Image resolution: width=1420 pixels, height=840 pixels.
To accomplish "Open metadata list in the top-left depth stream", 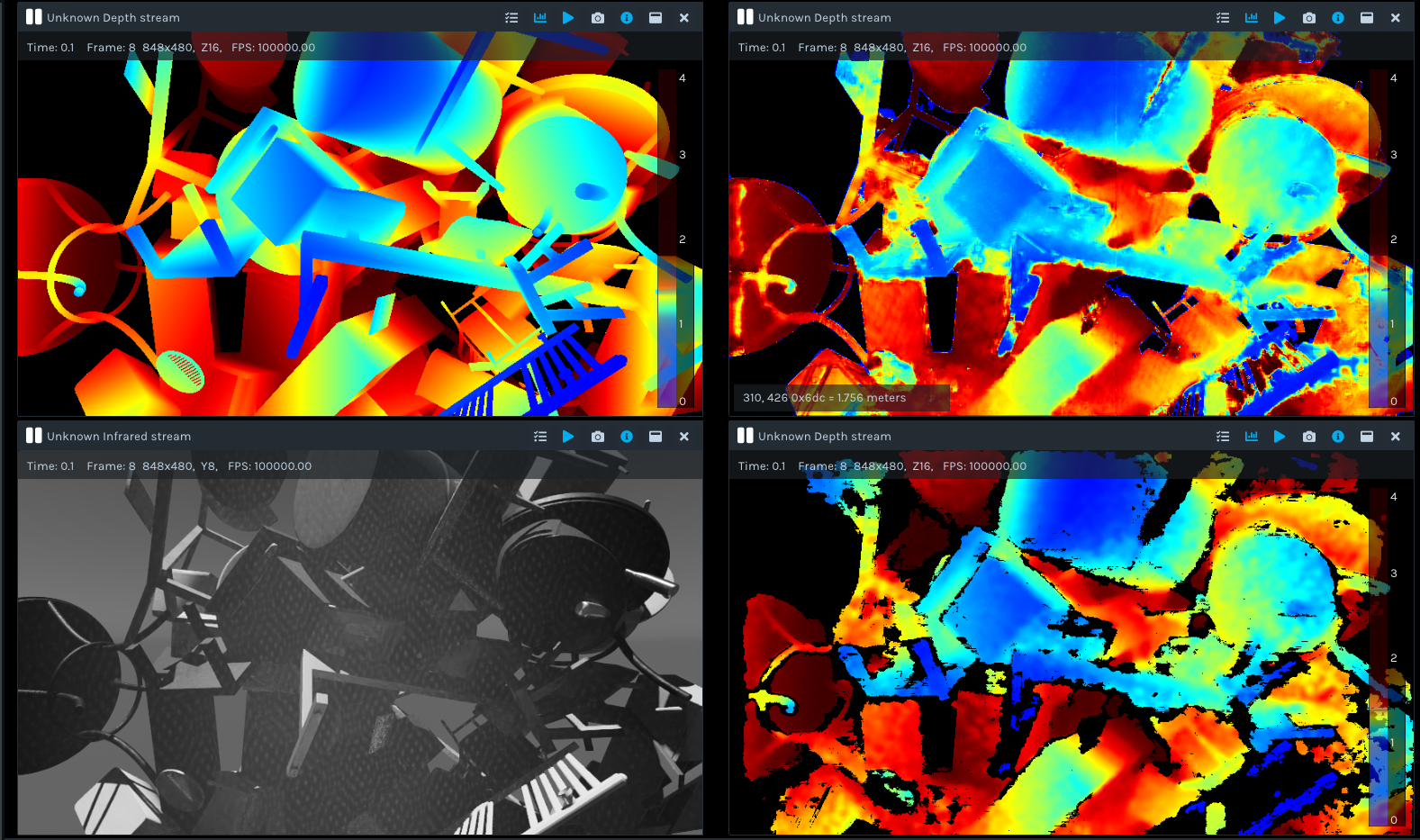I will click(511, 18).
